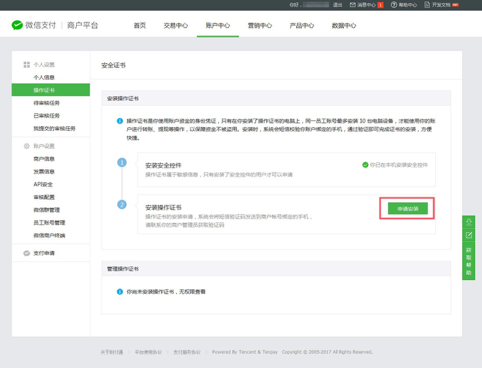Viewport: 482px width, 368px height.
Task: Click the blue info icon in the certificate description
Action: (120, 121)
